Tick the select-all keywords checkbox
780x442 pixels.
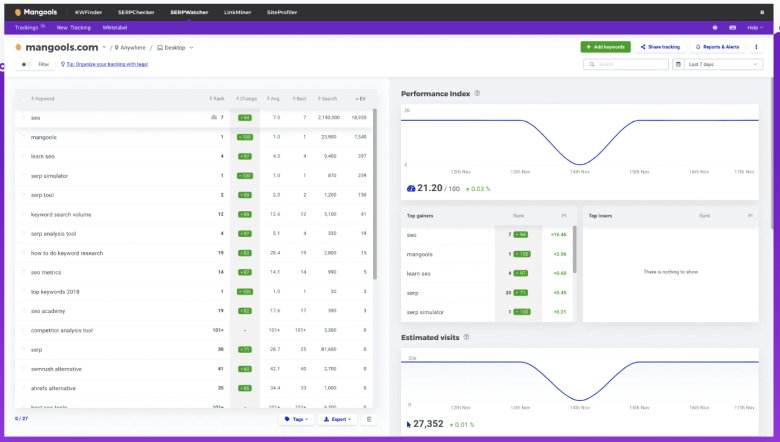point(23,98)
